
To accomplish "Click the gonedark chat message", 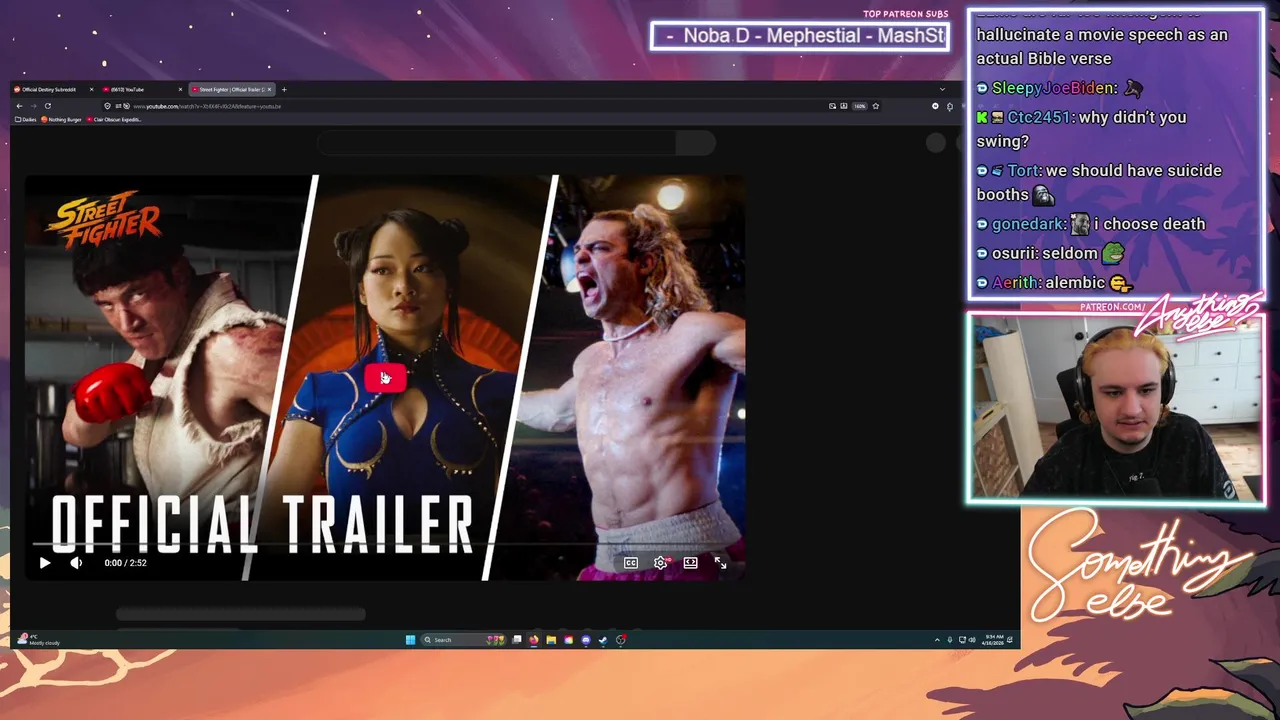I will point(1091,224).
